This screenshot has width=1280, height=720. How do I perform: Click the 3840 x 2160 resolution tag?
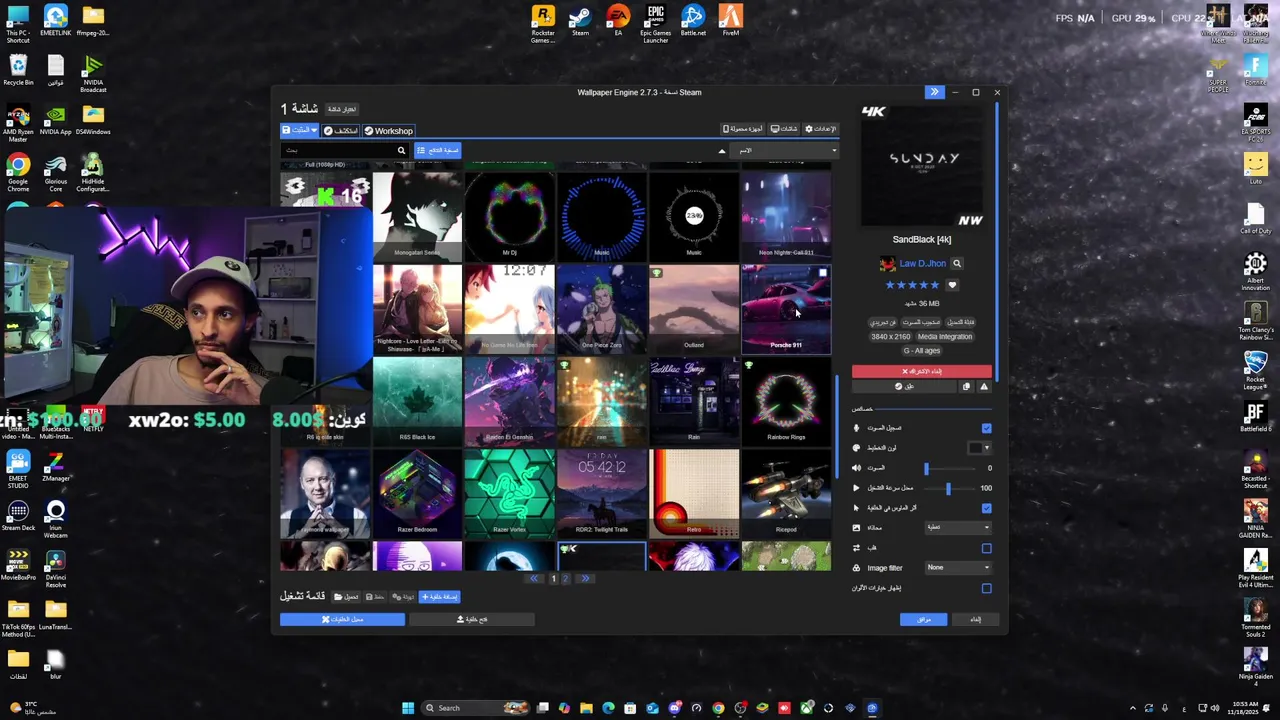(890, 337)
